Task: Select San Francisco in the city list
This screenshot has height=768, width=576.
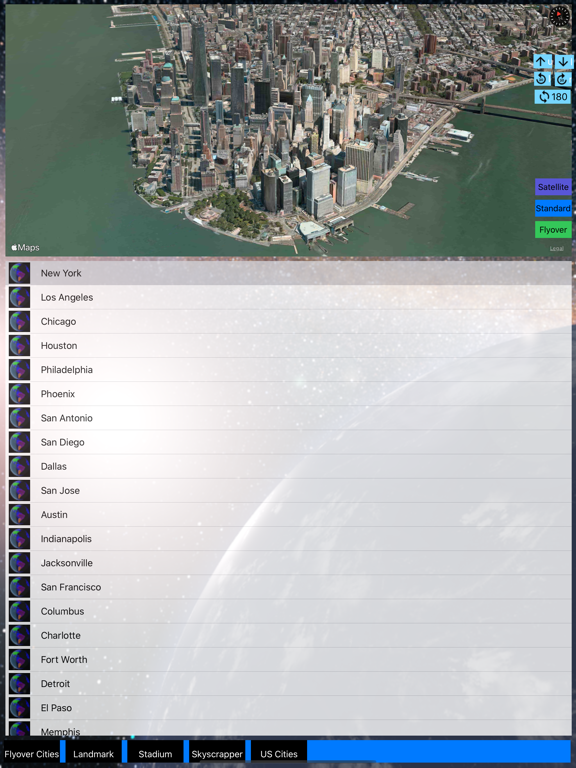Action: coord(289,587)
